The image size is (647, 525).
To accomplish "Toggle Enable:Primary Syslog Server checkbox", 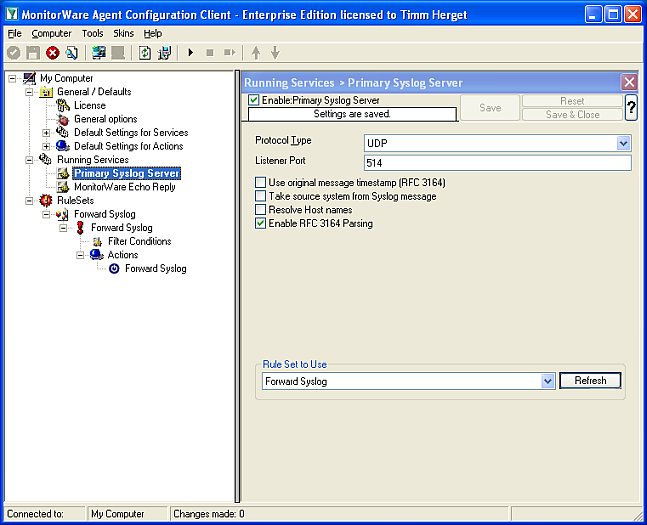I will coord(254,100).
